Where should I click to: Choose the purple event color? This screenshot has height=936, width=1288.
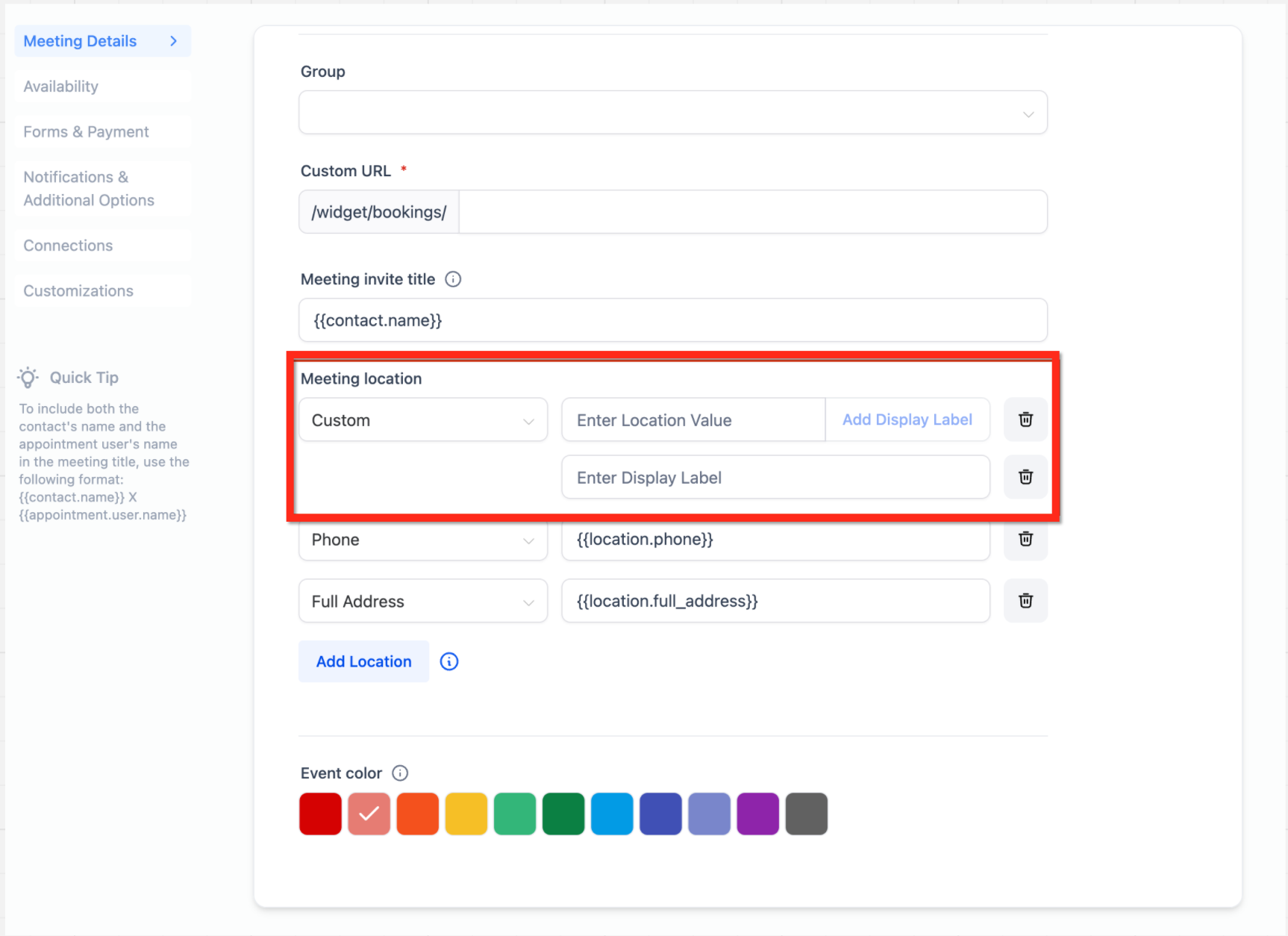click(x=757, y=814)
